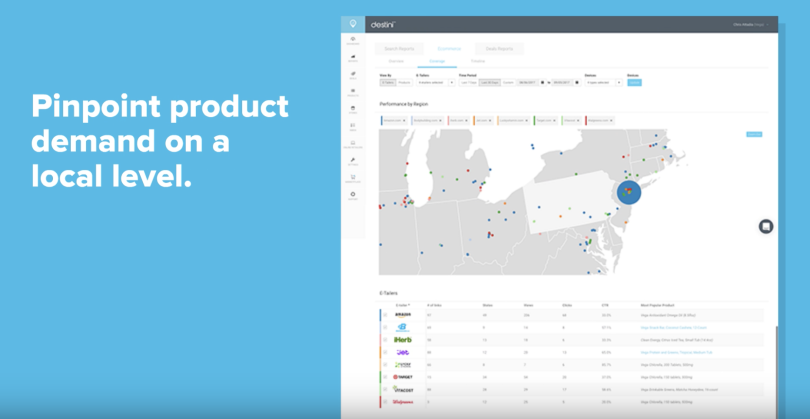Click the CTR column header
Image resolution: width=810 pixels, height=419 pixels.
(604, 305)
